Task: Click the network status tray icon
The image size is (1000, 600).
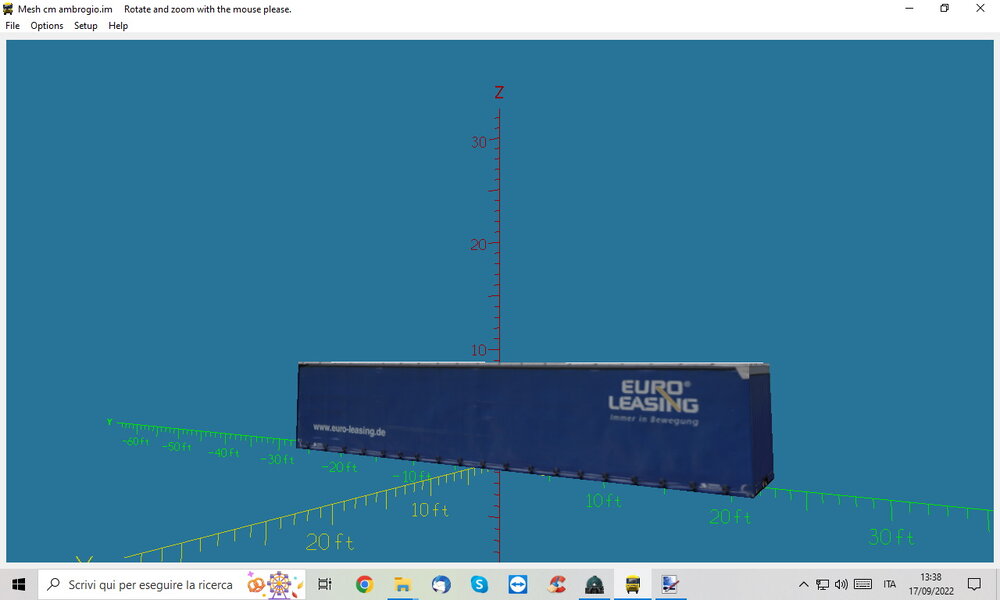Action: [823, 584]
